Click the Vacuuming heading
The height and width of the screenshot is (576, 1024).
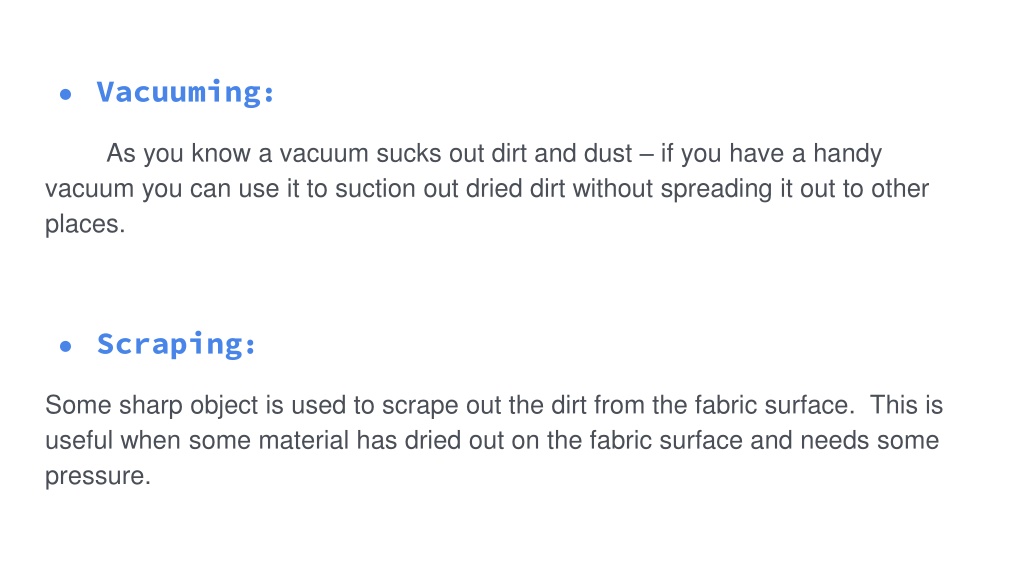[x=185, y=92]
